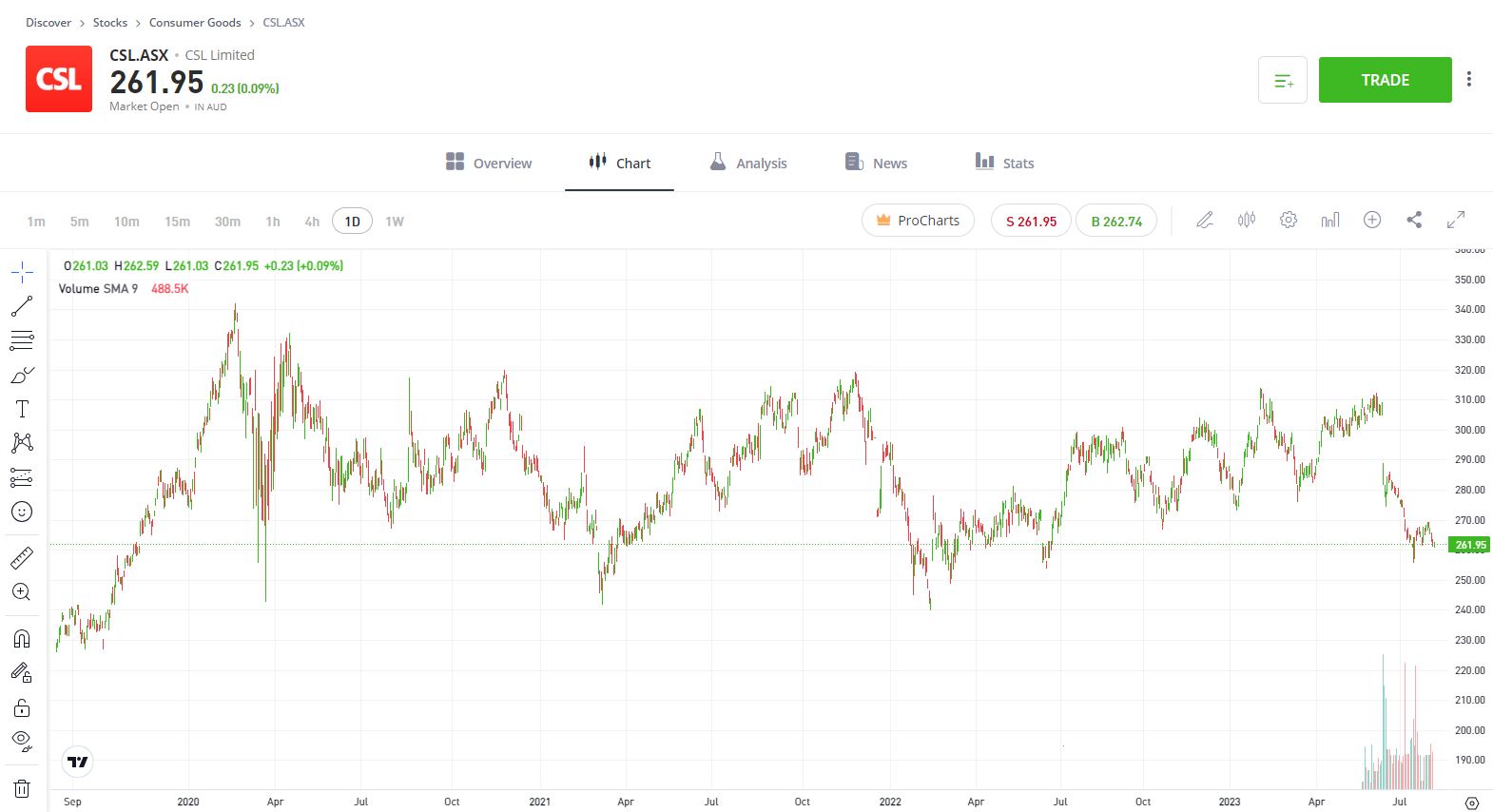Image resolution: width=1493 pixels, height=812 pixels.
Task: Open the candlestick chart type selector
Action: click(1247, 220)
